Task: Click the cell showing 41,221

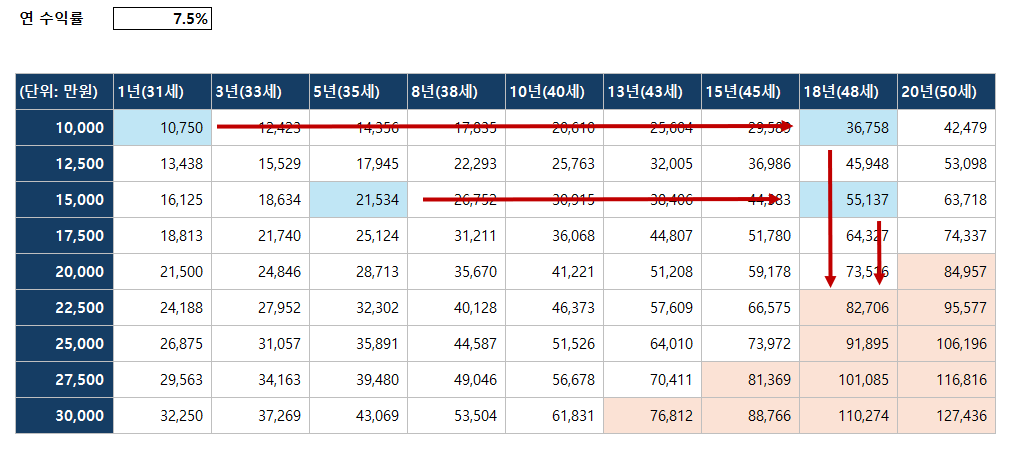Action: point(555,272)
